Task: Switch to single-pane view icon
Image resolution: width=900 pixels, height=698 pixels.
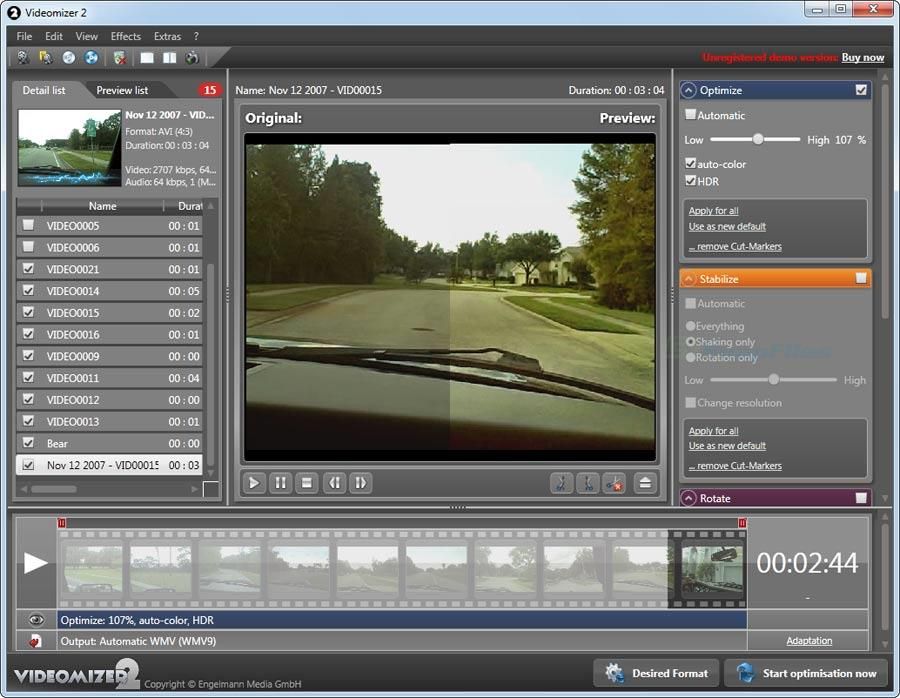Action: (147, 57)
